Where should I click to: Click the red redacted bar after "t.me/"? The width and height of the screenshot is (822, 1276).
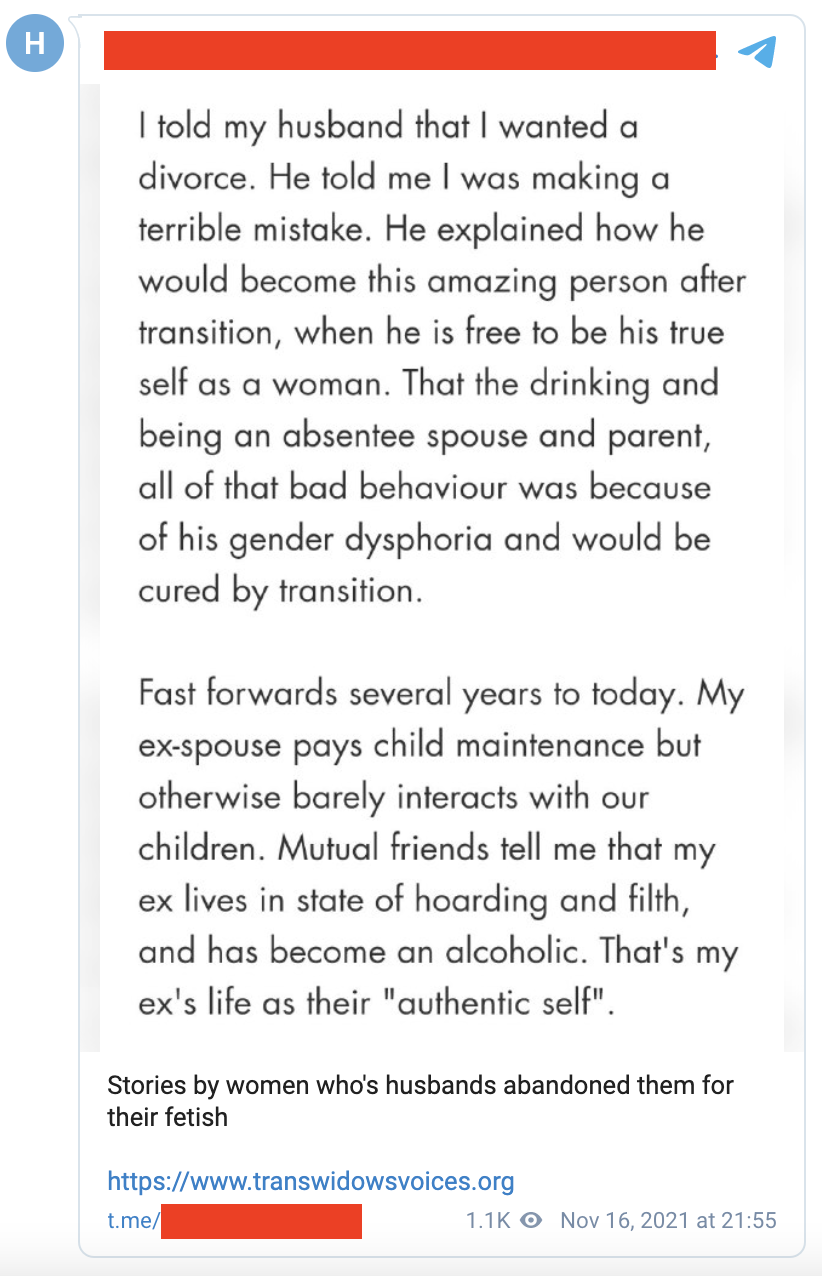pyautogui.click(x=261, y=1221)
